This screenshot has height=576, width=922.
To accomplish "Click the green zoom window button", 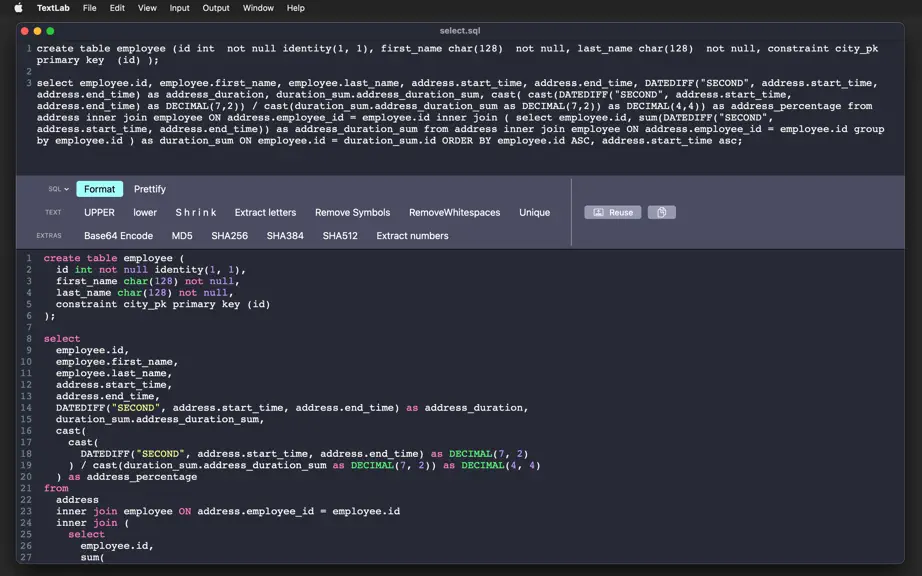I will tap(50, 31).
